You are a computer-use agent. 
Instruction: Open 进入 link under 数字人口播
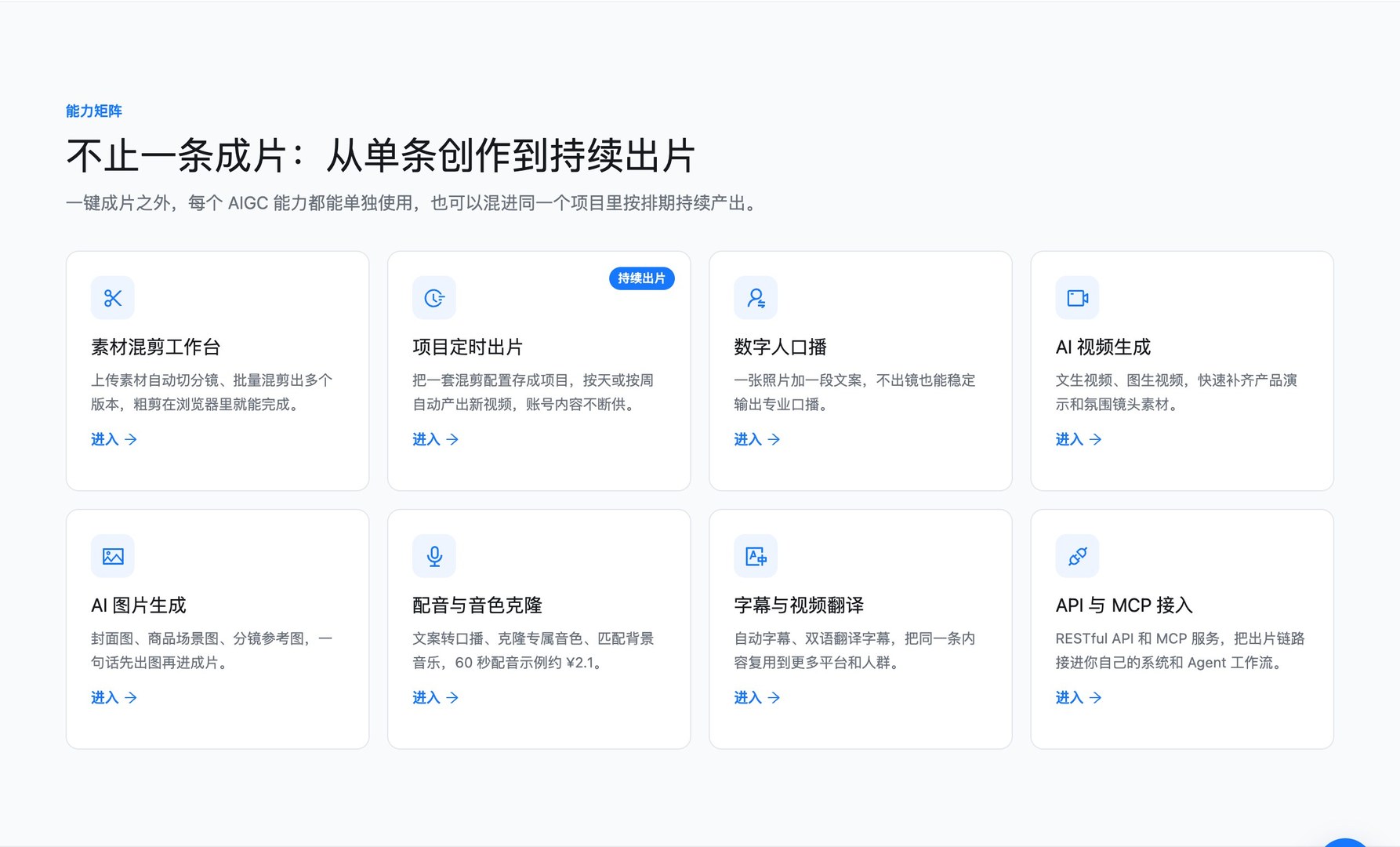coord(757,439)
